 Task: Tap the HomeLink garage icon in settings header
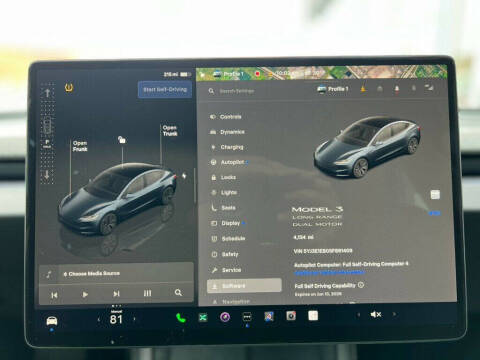tap(380, 88)
